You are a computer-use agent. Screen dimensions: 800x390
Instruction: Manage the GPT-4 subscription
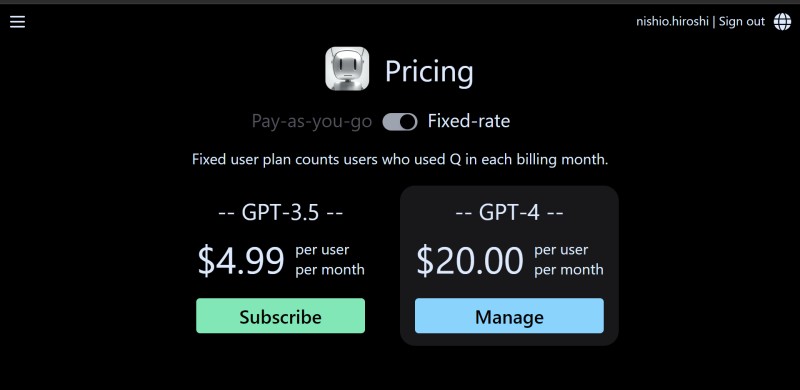point(509,316)
